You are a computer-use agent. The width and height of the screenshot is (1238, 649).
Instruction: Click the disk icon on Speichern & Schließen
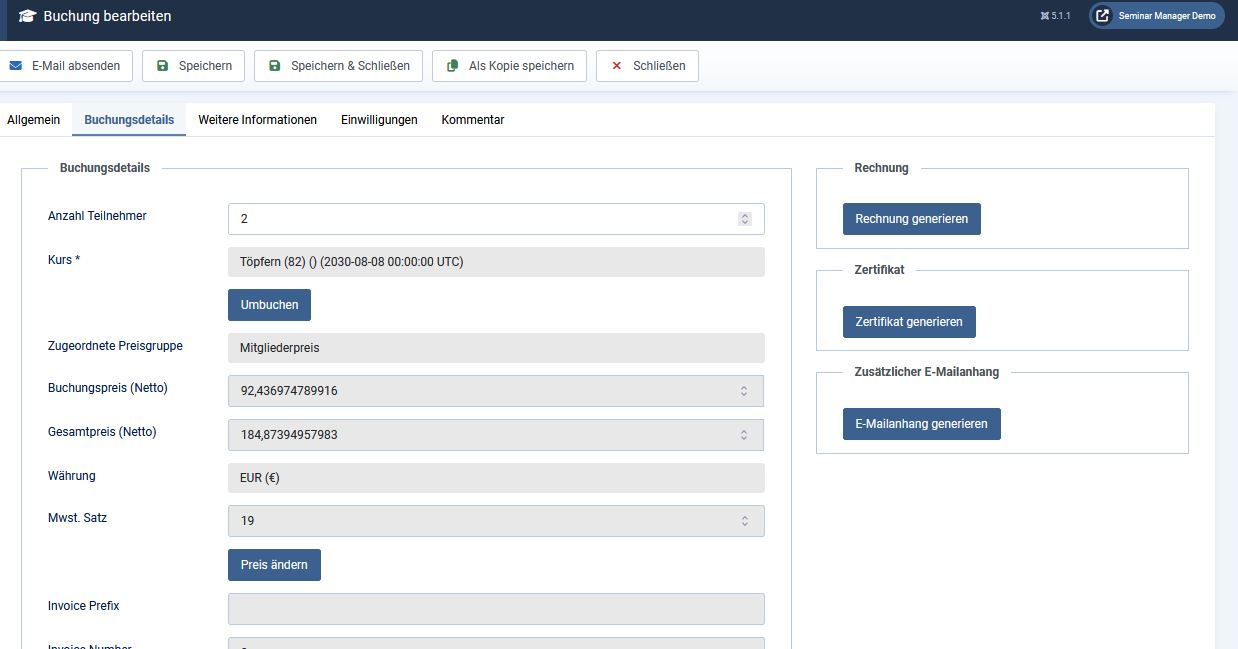(274, 66)
